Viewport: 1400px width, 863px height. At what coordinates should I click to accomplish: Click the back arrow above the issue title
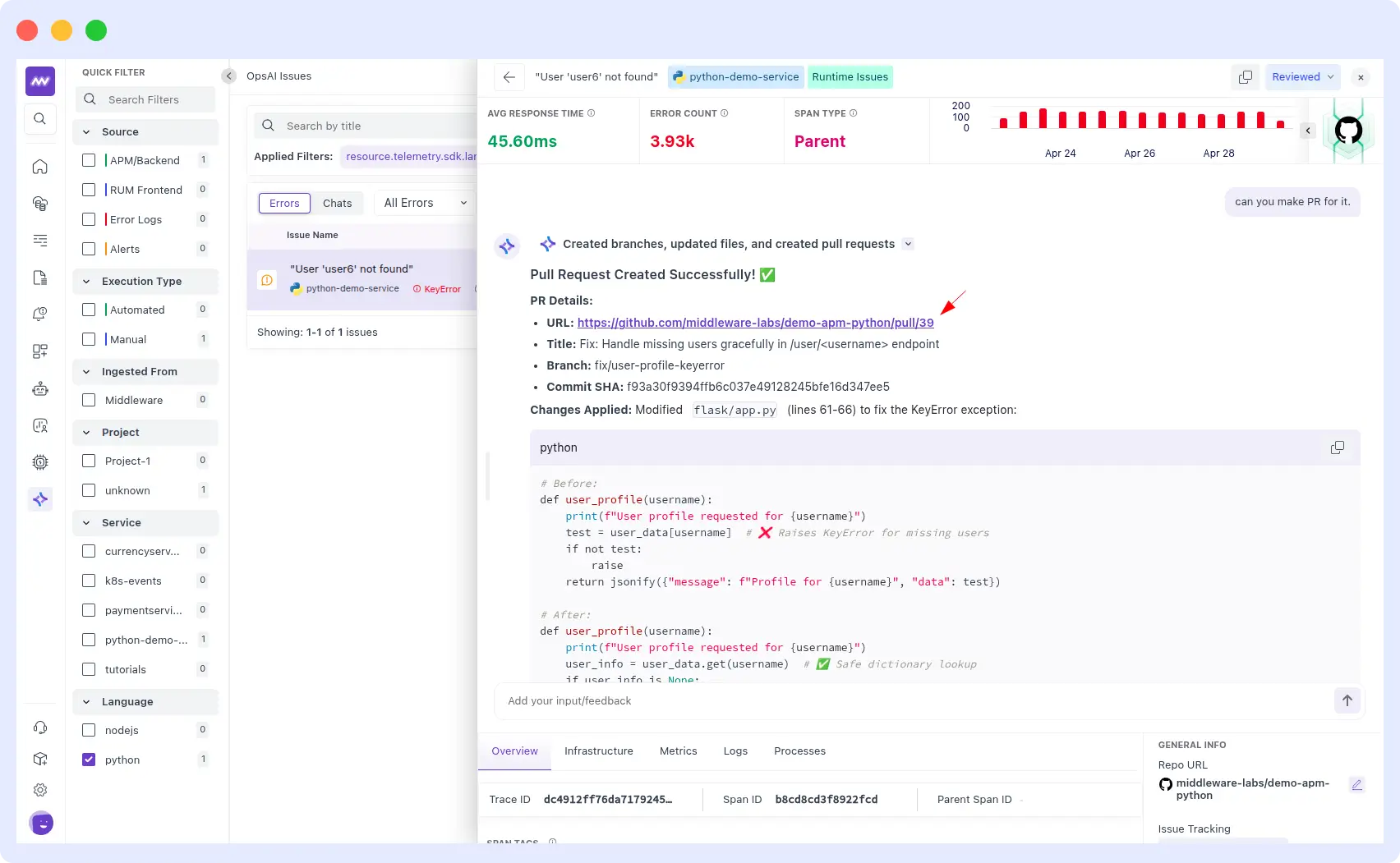point(509,76)
